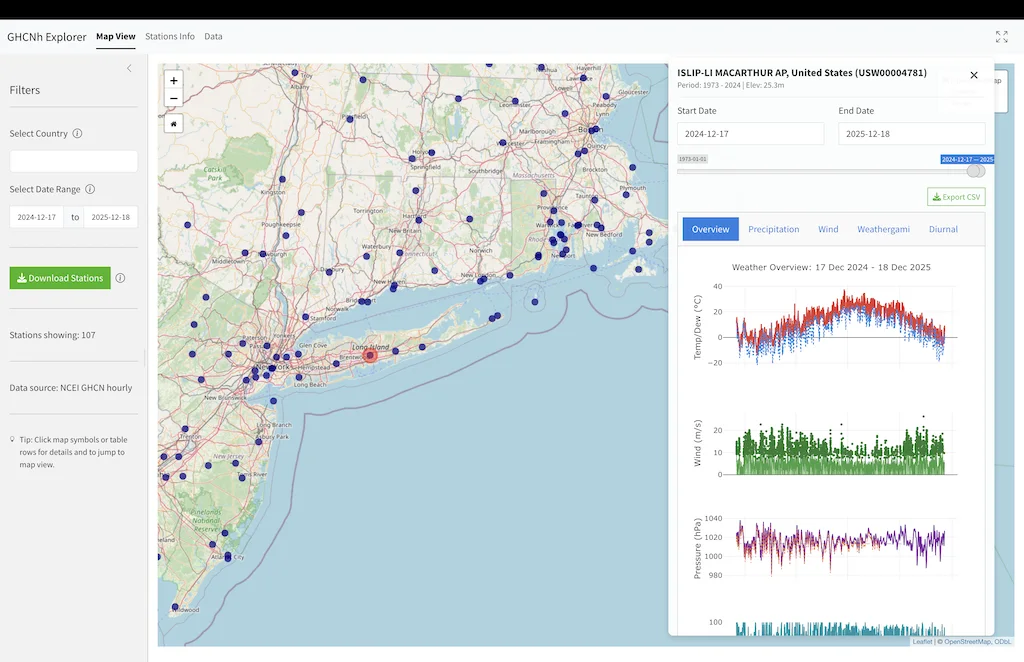1024x662 pixels.
Task: Click the map zoom-out icon
Action: pyautogui.click(x=173, y=98)
